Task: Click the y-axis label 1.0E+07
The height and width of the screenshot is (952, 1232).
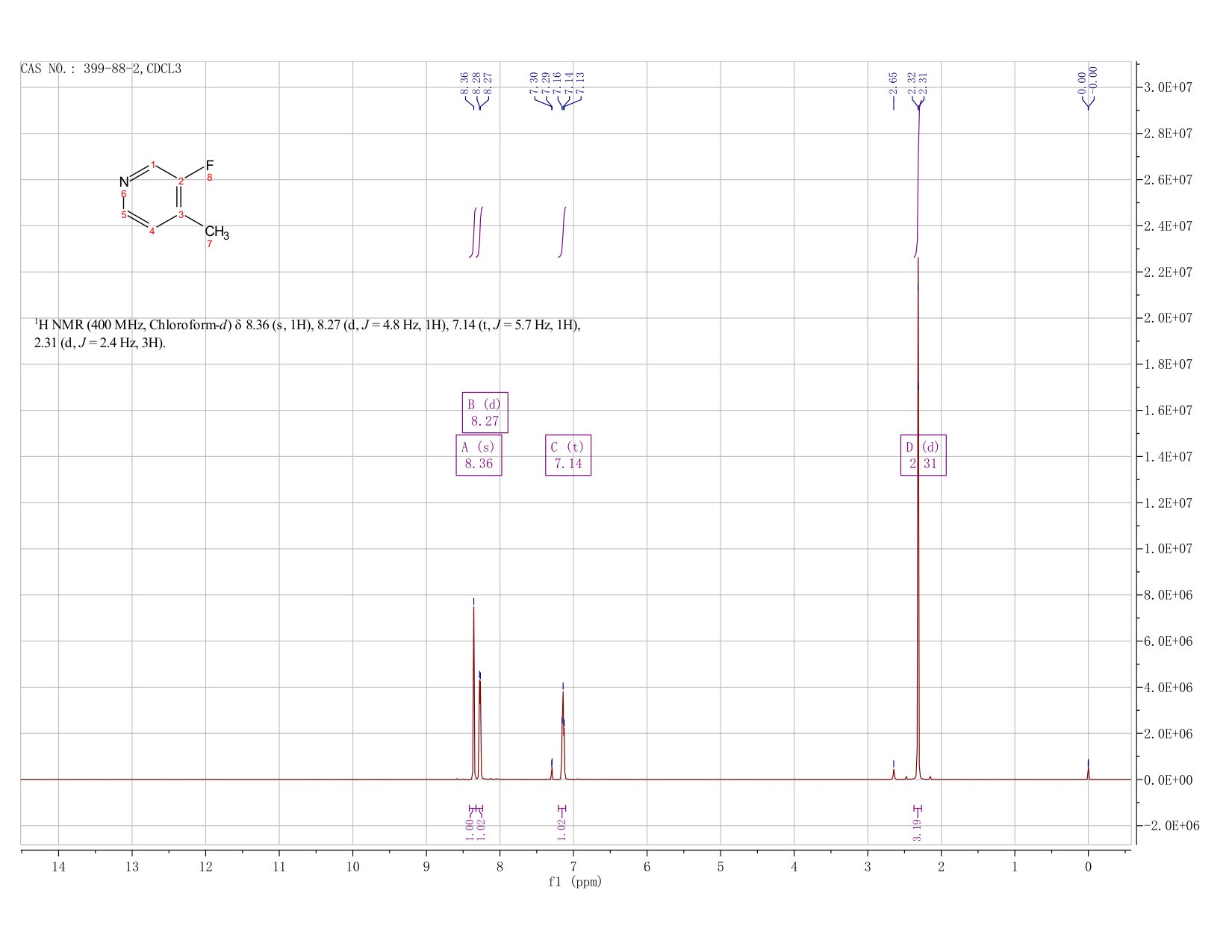Action: click(x=1167, y=549)
